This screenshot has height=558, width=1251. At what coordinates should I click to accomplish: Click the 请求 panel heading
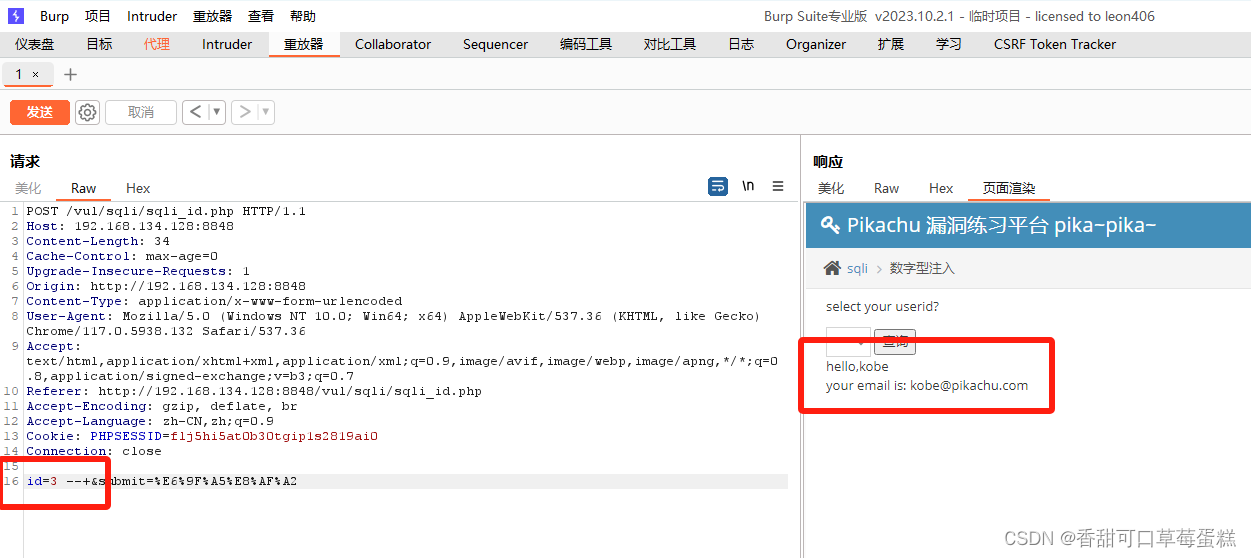pyautogui.click(x=25, y=161)
